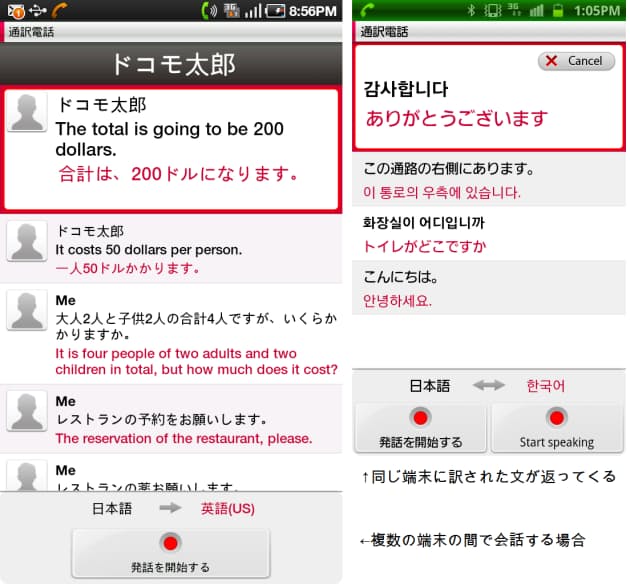Select the 'こんにちは。' conversation entry

(x=489, y=287)
